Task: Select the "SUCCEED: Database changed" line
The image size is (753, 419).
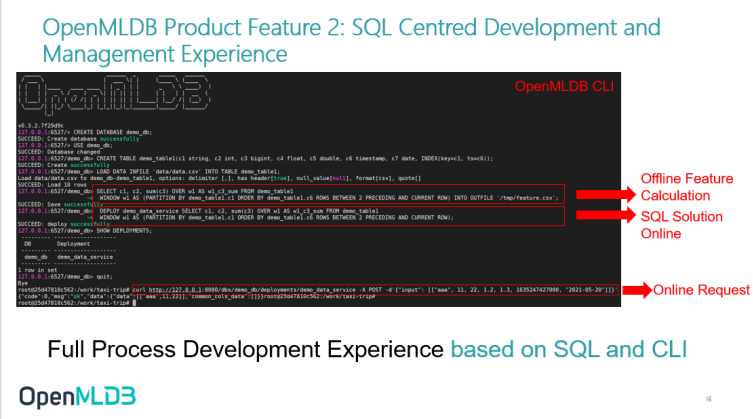Action: pos(59,152)
